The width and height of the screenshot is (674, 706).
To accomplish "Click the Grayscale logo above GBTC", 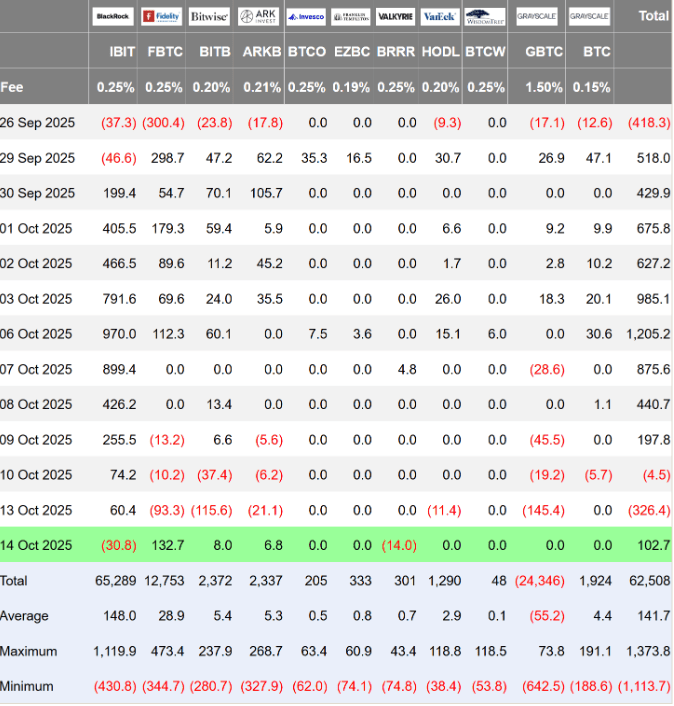I will [538, 17].
